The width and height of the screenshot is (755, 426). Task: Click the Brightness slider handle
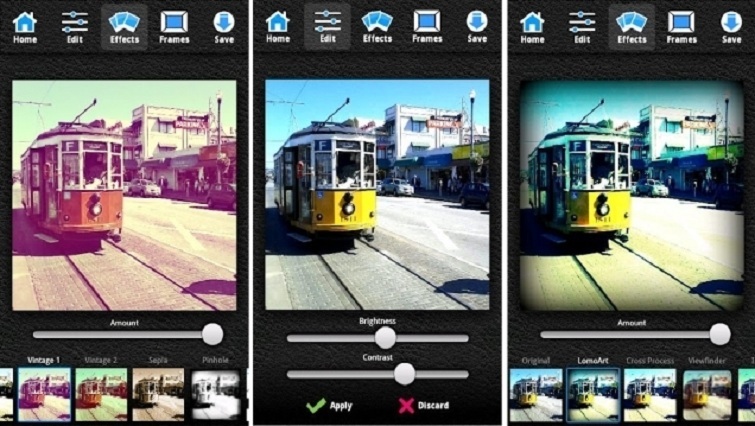(385, 338)
